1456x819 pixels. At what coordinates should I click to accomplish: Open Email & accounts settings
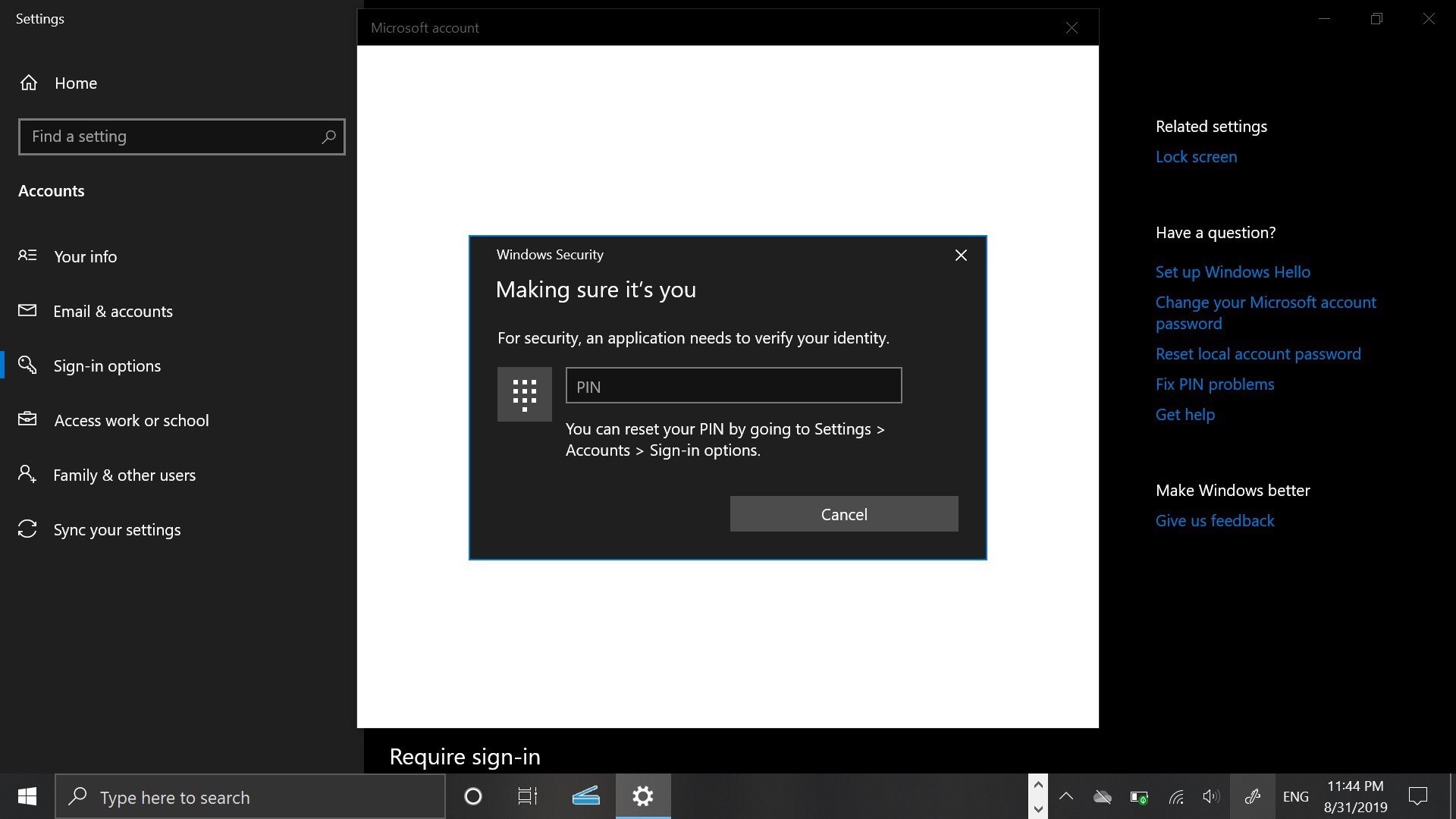113,312
